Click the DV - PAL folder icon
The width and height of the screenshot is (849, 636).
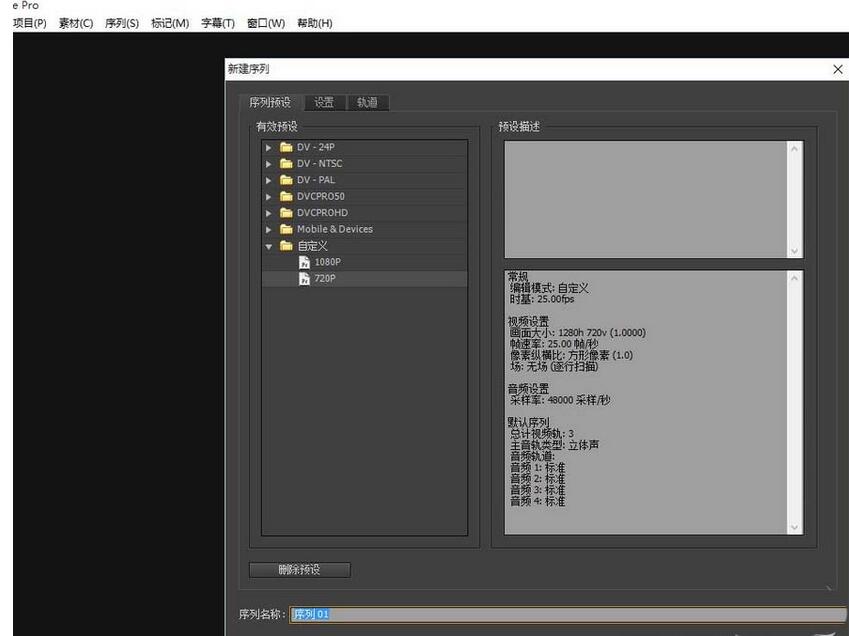[x=286, y=180]
